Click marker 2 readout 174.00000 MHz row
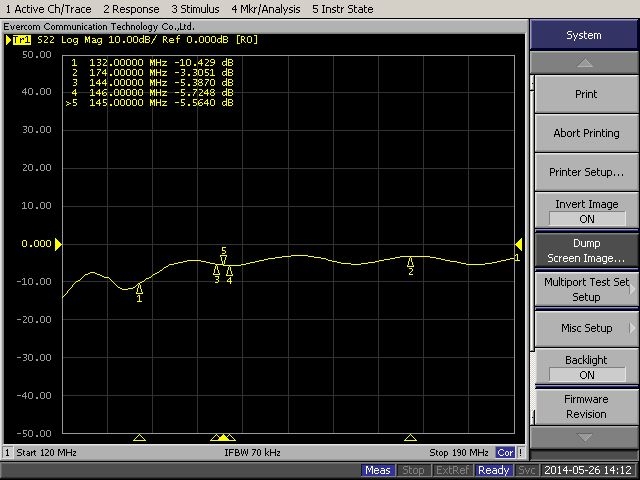 pos(152,73)
